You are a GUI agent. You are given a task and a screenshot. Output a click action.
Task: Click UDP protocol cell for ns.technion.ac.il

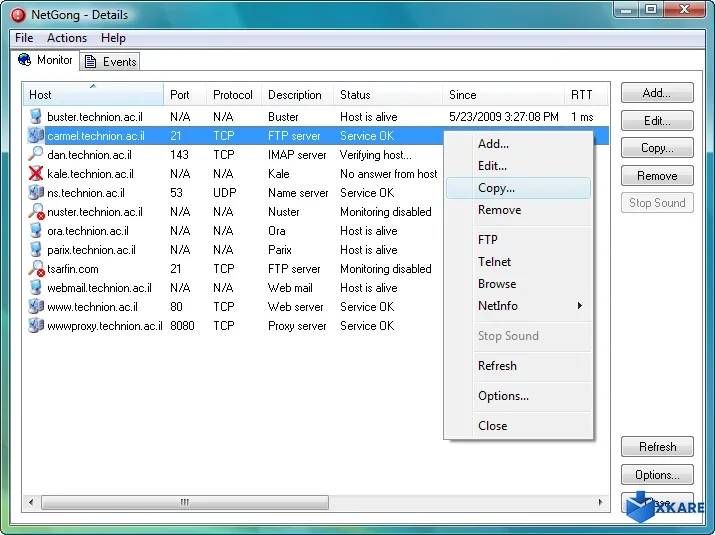224,192
